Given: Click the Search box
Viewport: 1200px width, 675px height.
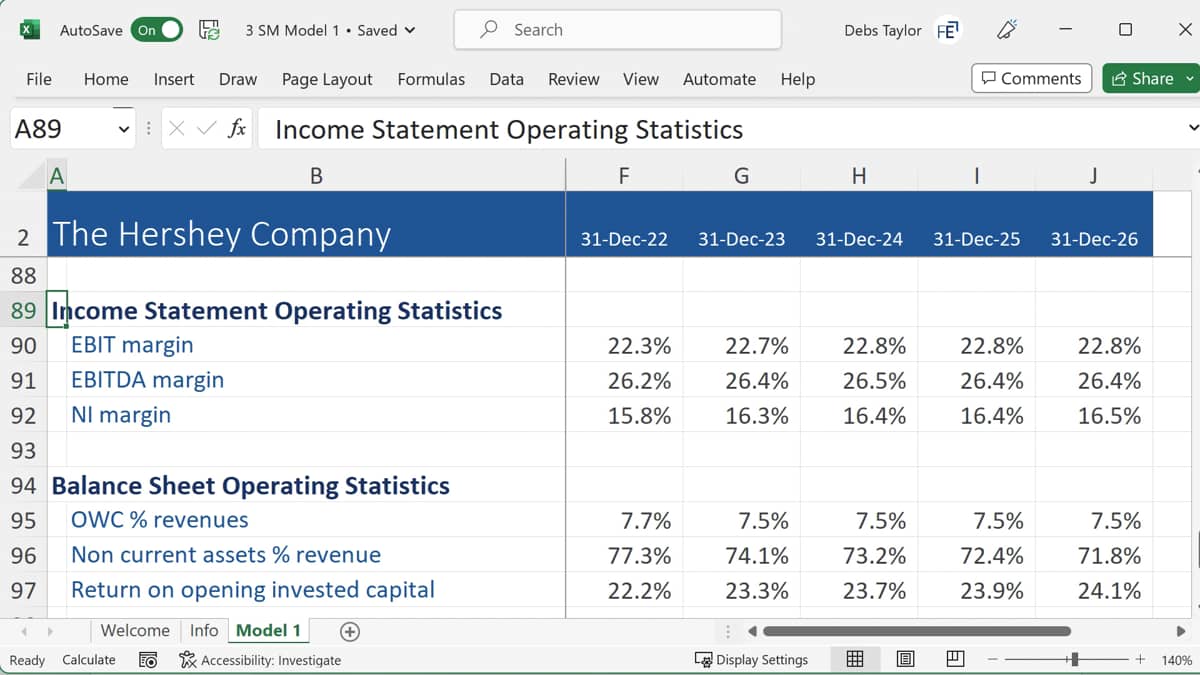Looking at the screenshot, I should tap(617, 30).
